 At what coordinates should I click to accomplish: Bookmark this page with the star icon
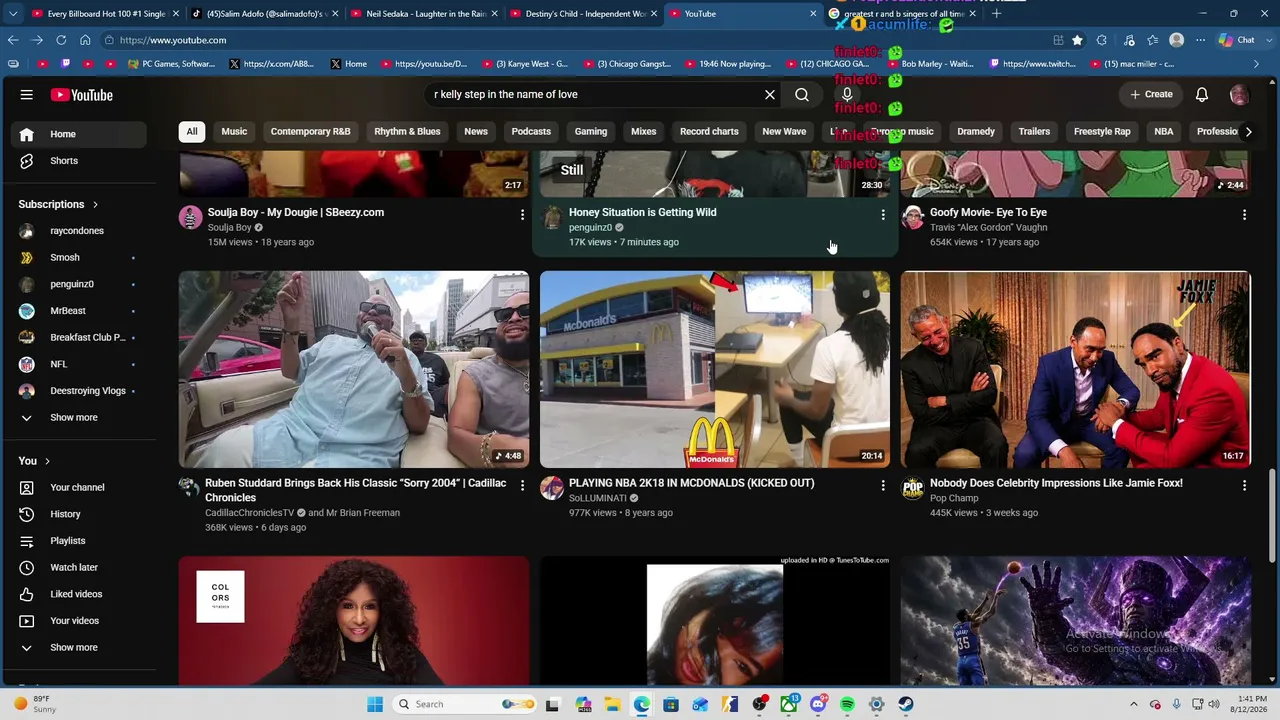pos(1077,40)
